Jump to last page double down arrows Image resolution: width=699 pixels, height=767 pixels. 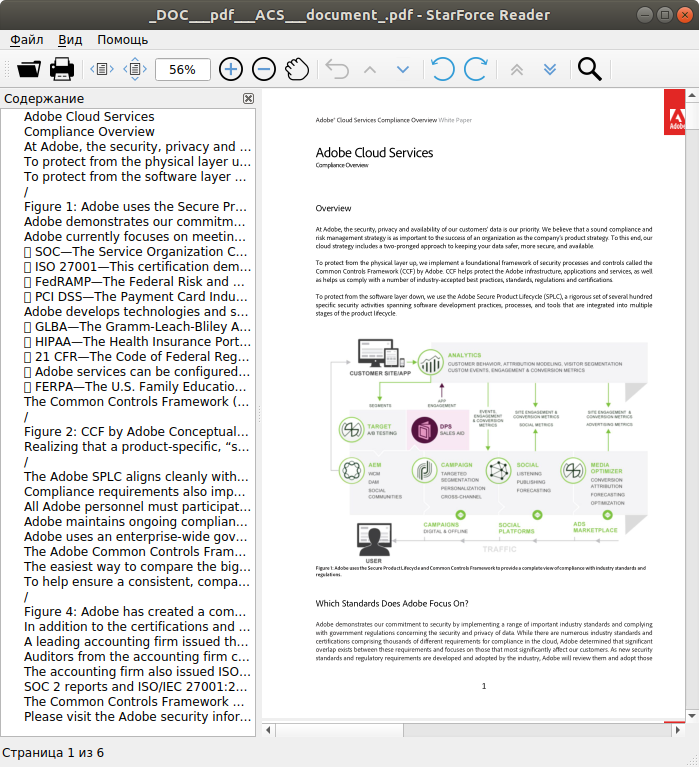[550, 69]
